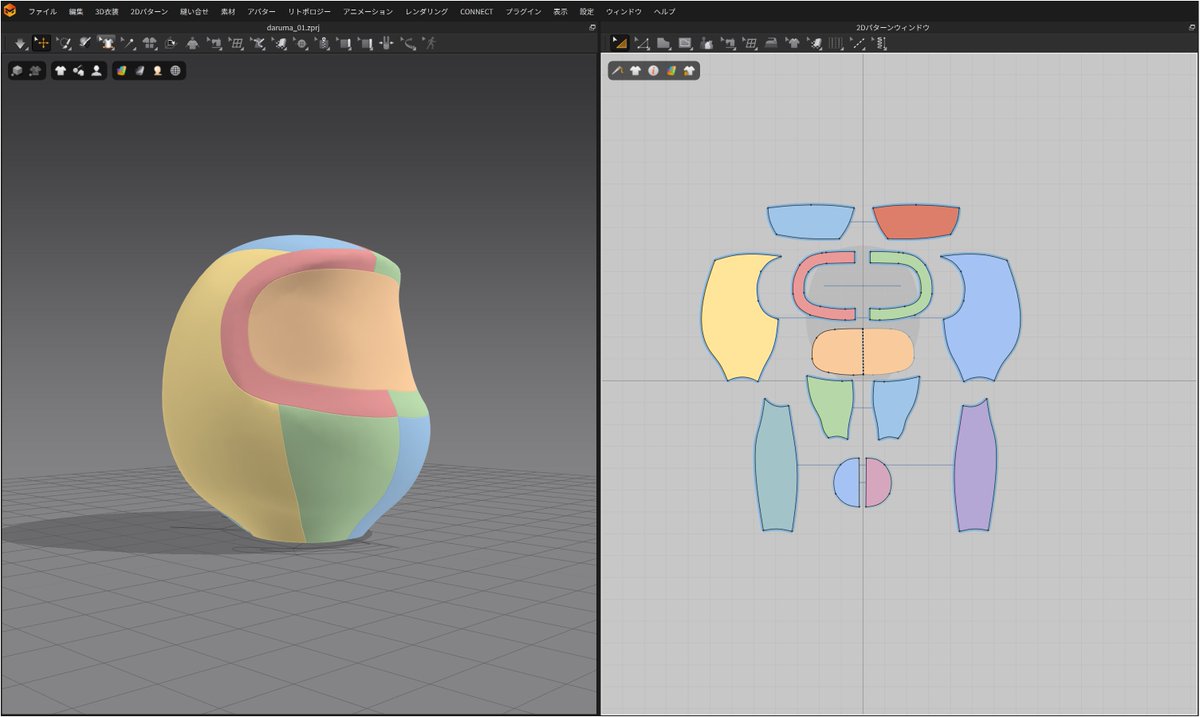Open the 素材 menu
The height and width of the screenshot is (717, 1200).
pyautogui.click(x=228, y=11)
